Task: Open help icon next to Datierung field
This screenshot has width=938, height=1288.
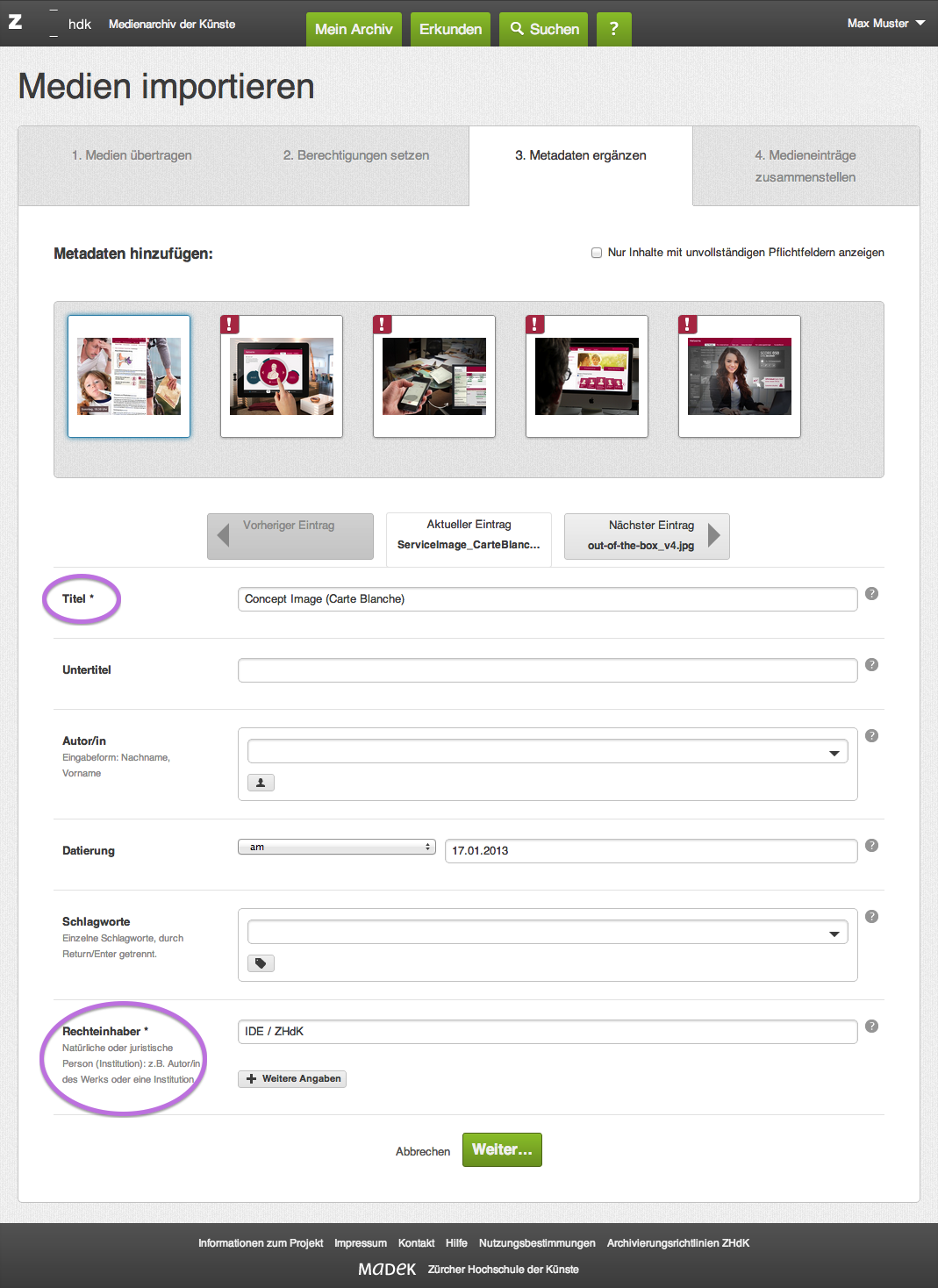Action: pos(871,846)
